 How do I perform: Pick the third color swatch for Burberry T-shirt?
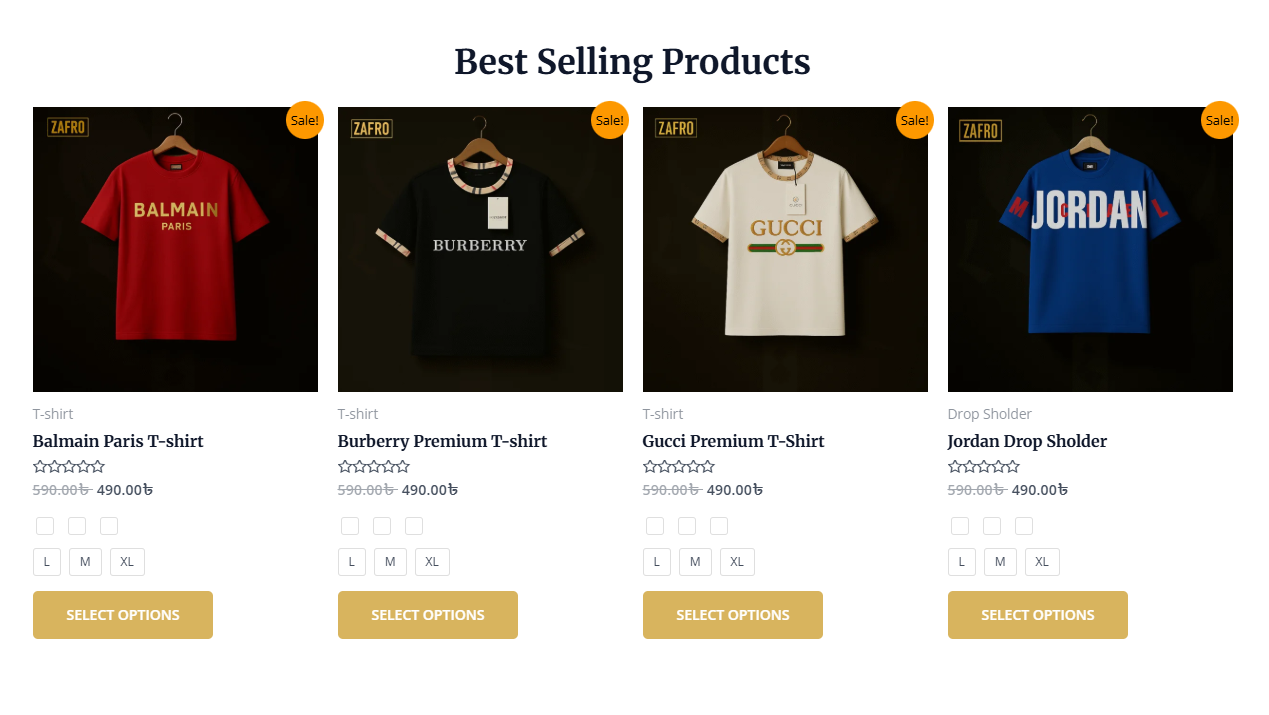[x=414, y=526]
